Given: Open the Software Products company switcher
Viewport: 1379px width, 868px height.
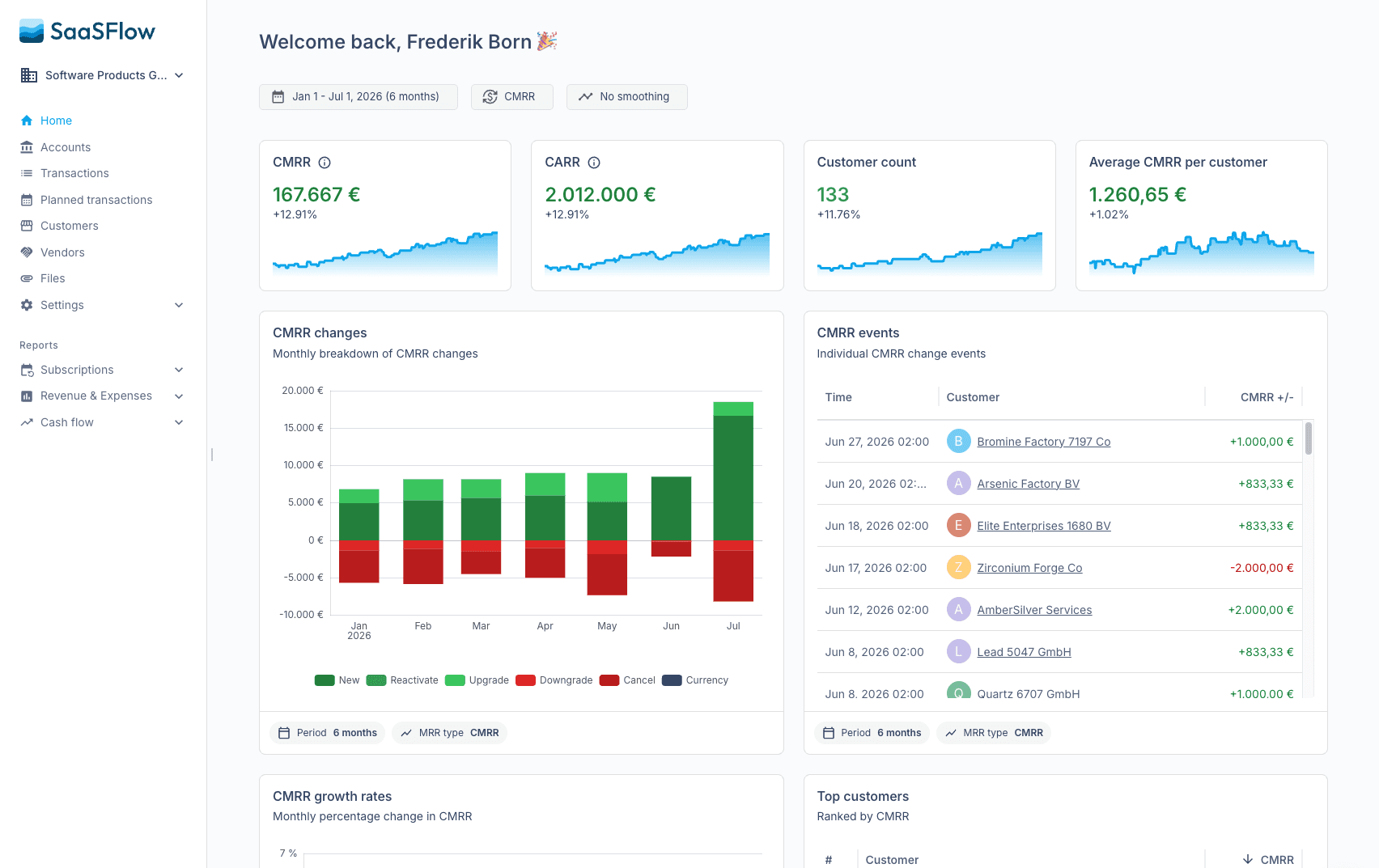Looking at the screenshot, I should [103, 75].
